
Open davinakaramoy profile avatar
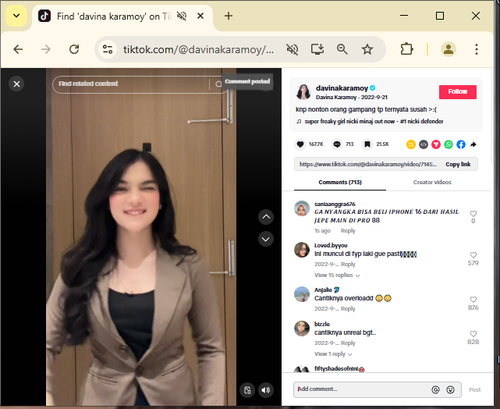303,92
